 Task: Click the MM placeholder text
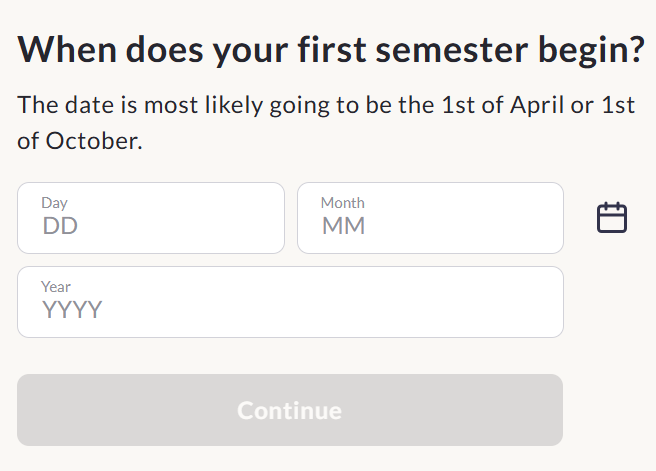[343, 226]
